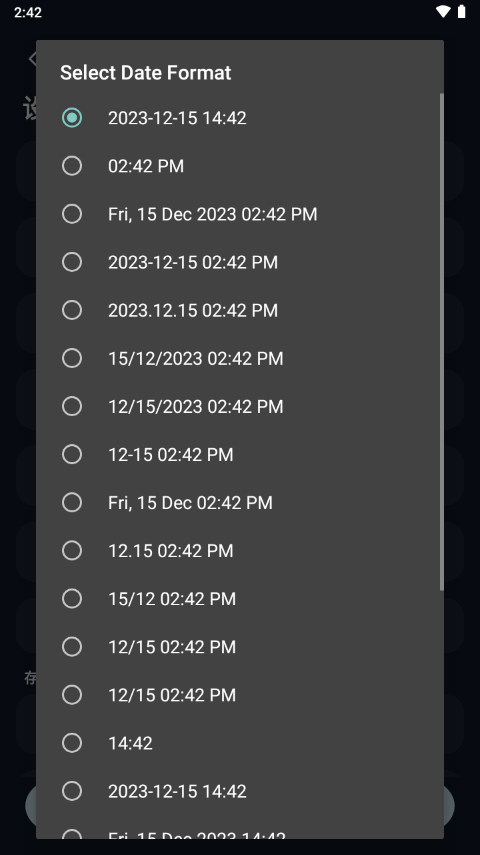Select Fri, 15 Dec 02:42 PM format

[239, 502]
